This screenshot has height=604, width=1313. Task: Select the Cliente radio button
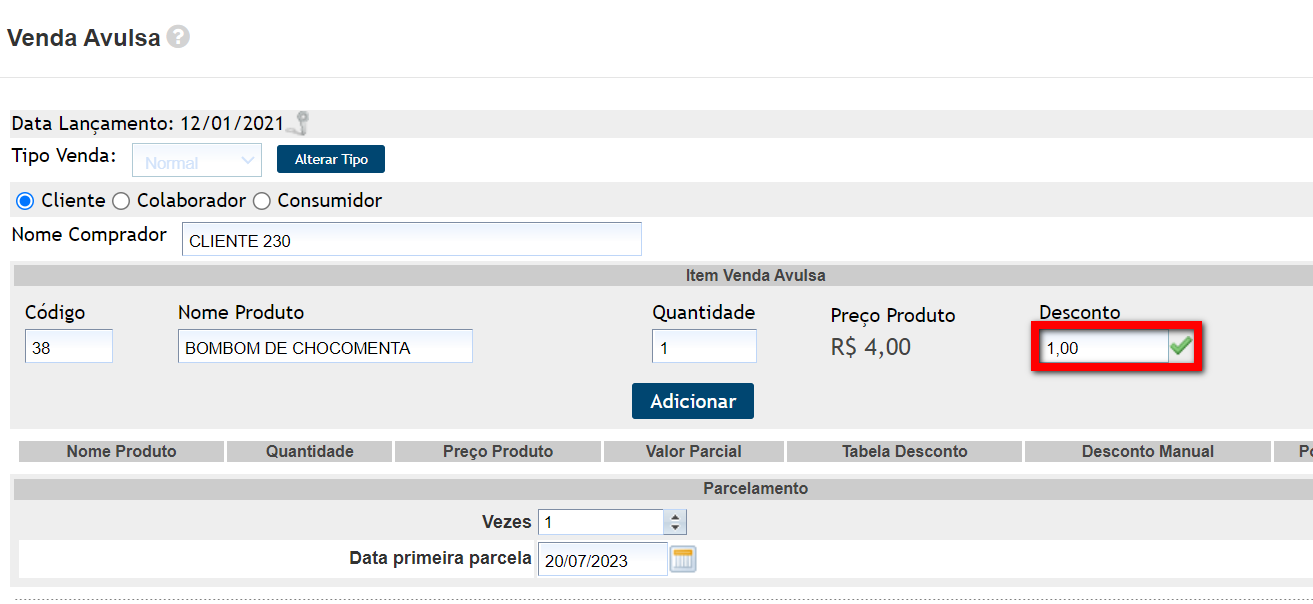(26, 201)
